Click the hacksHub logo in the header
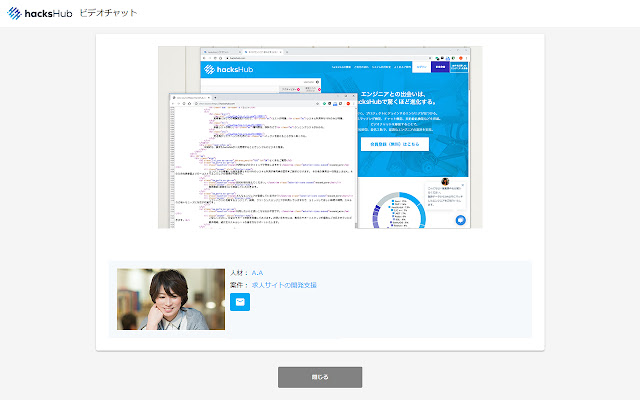 click(x=40, y=13)
